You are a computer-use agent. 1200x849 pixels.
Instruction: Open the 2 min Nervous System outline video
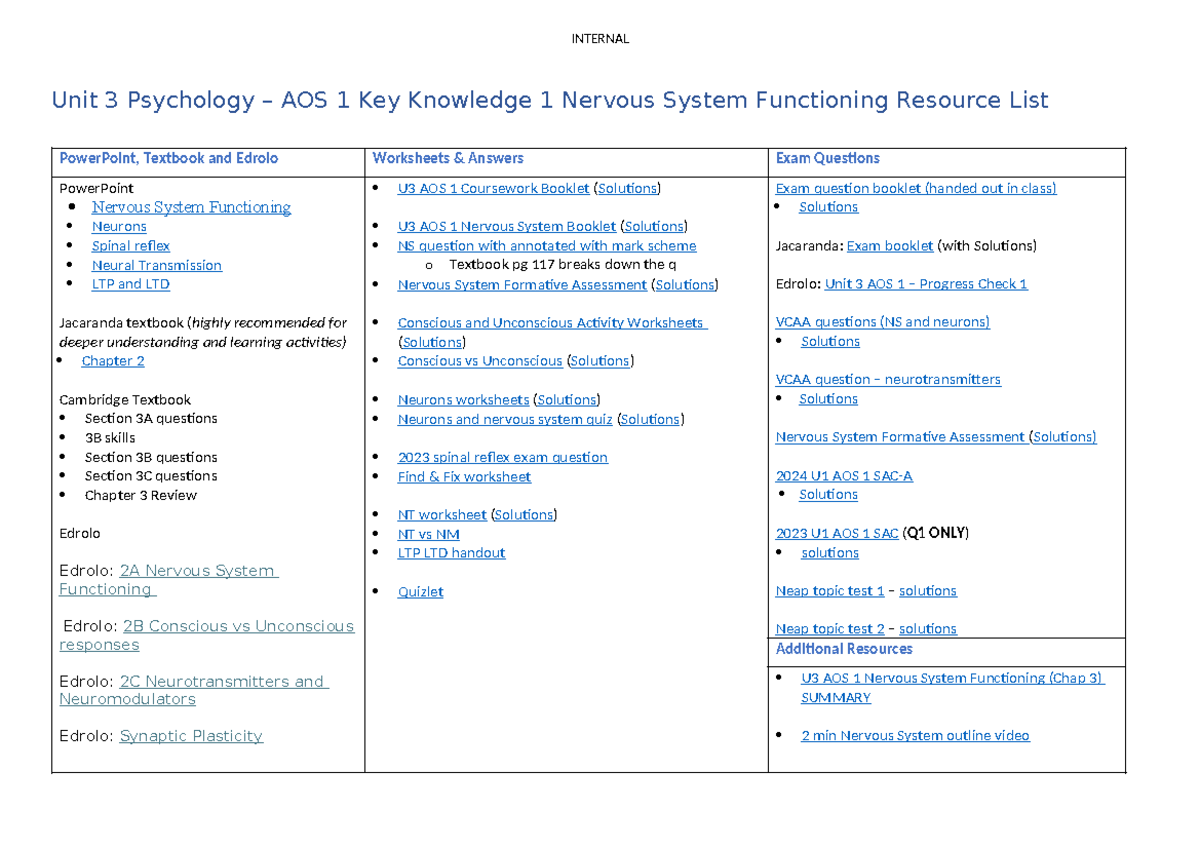(x=915, y=735)
